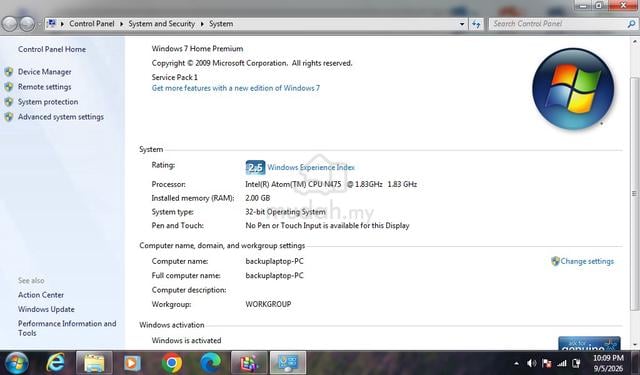Image resolution: width=640 pixels, height=375 pixels.
Task: Click the WORKGROUP value text
Action: click(x=268, y=304)
